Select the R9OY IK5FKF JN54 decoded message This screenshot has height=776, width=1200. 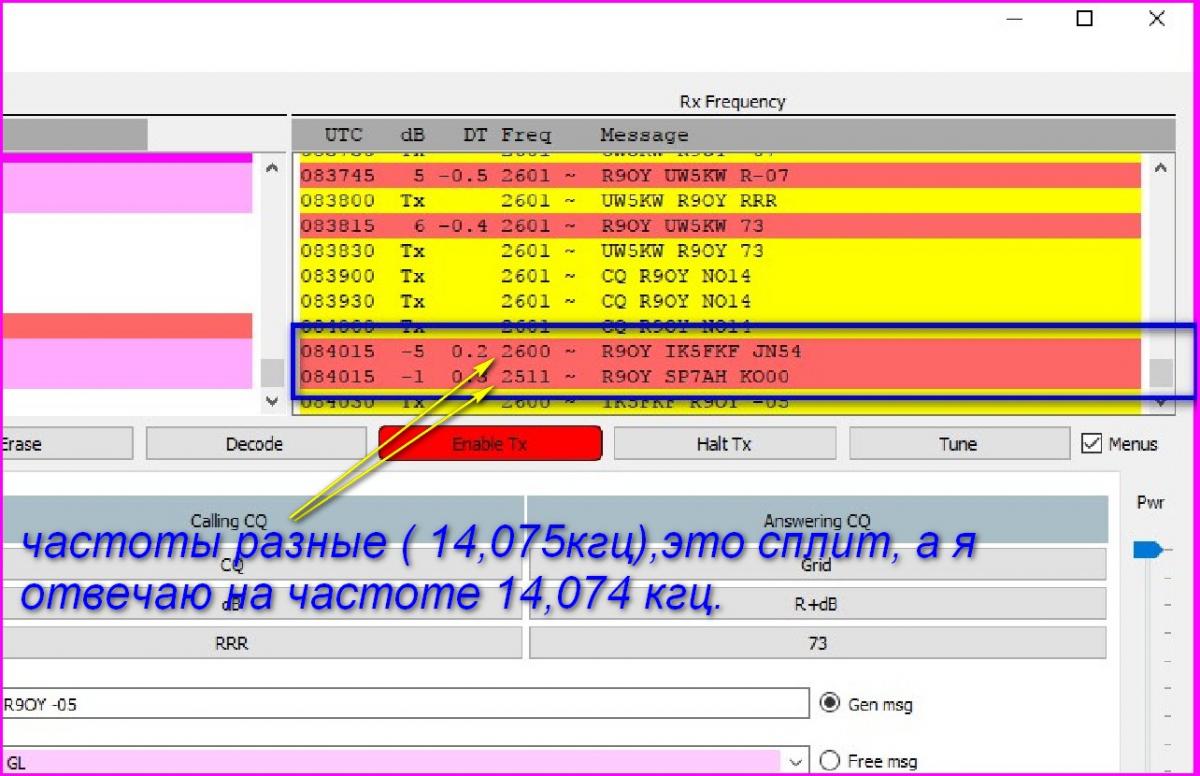pos(700,352)
